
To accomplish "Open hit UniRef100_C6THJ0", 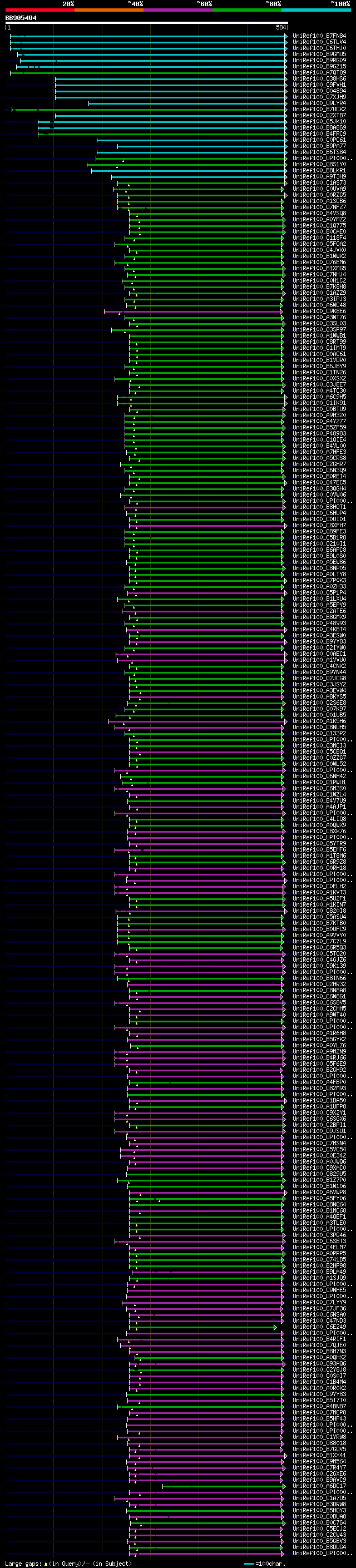I will [x=319, y=48].
